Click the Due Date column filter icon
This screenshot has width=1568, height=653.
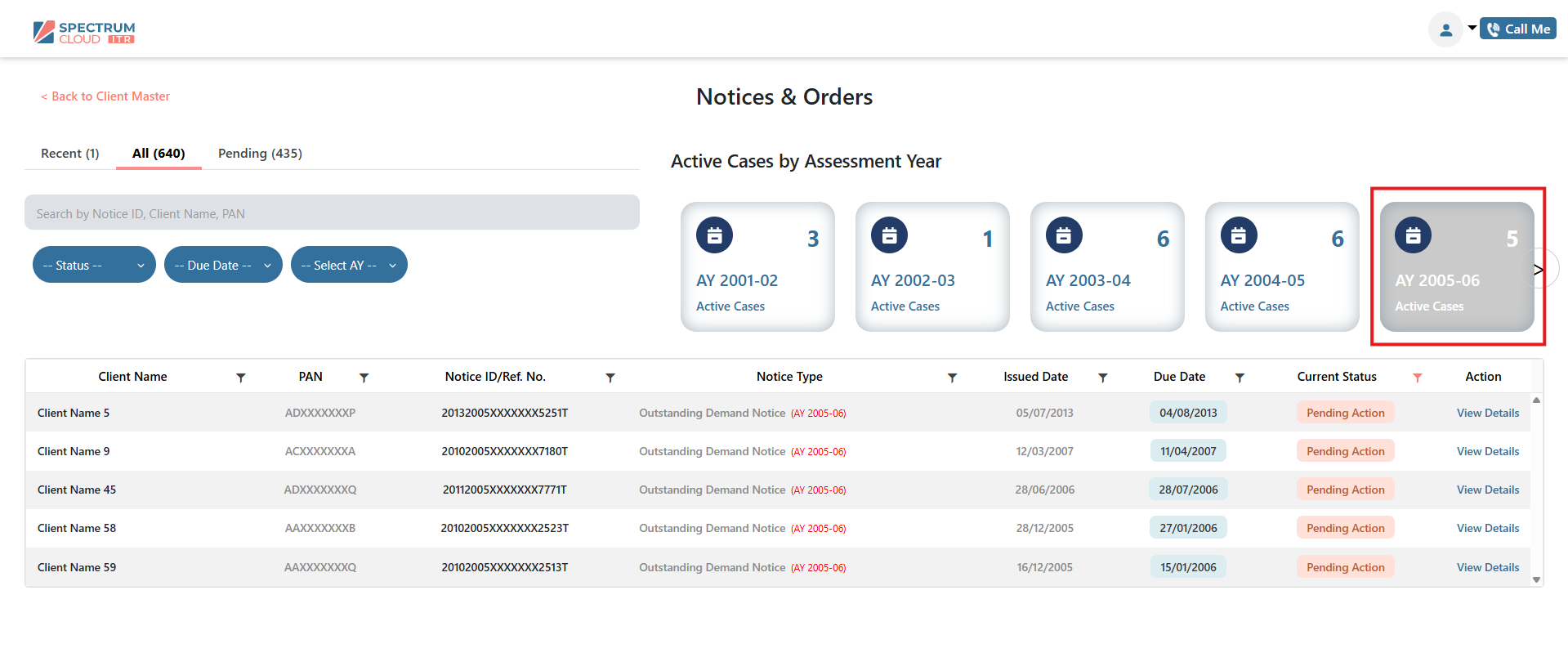[x=1240, y=378]
